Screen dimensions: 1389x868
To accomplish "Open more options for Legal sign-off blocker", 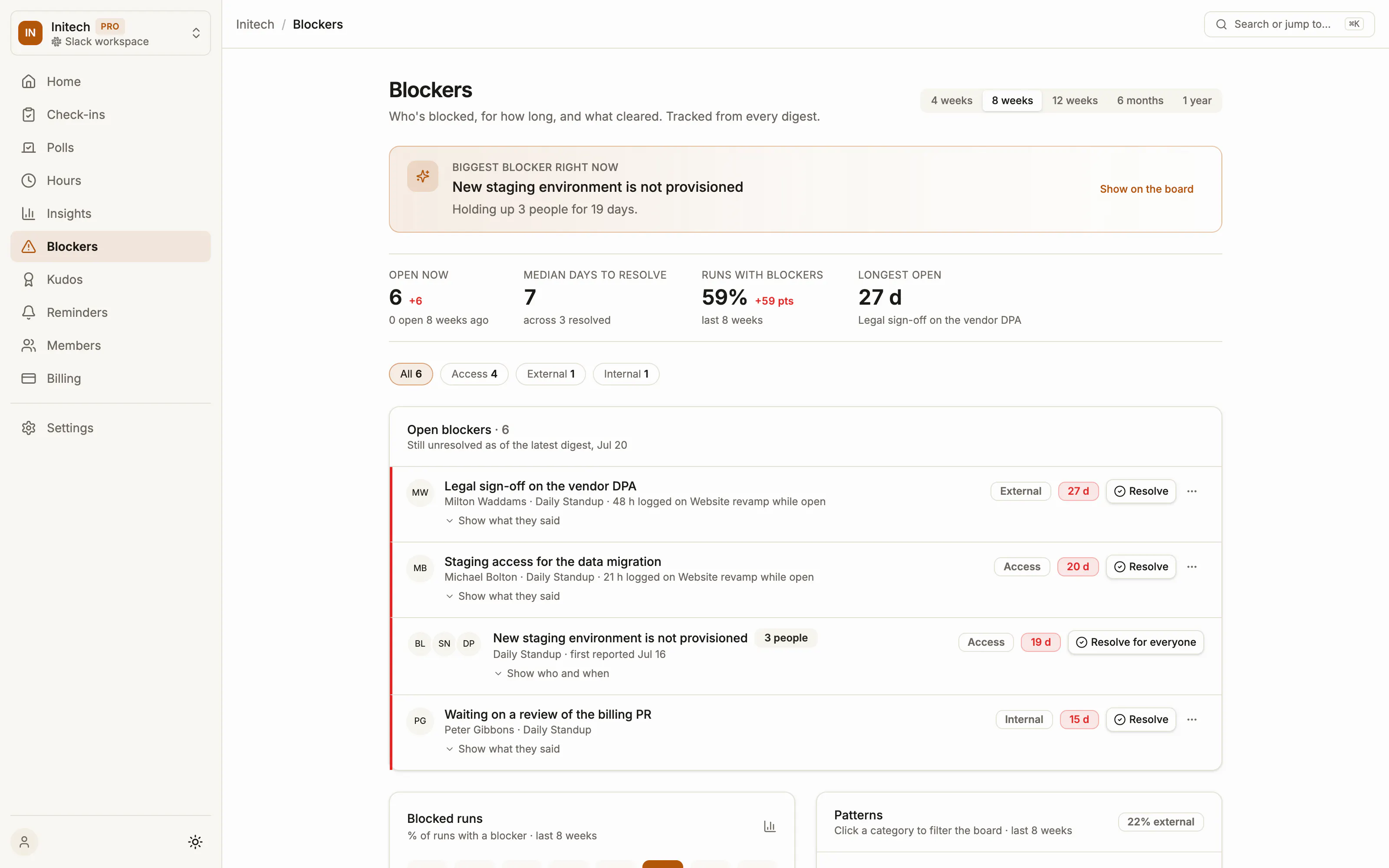I will coord(1192,491).
